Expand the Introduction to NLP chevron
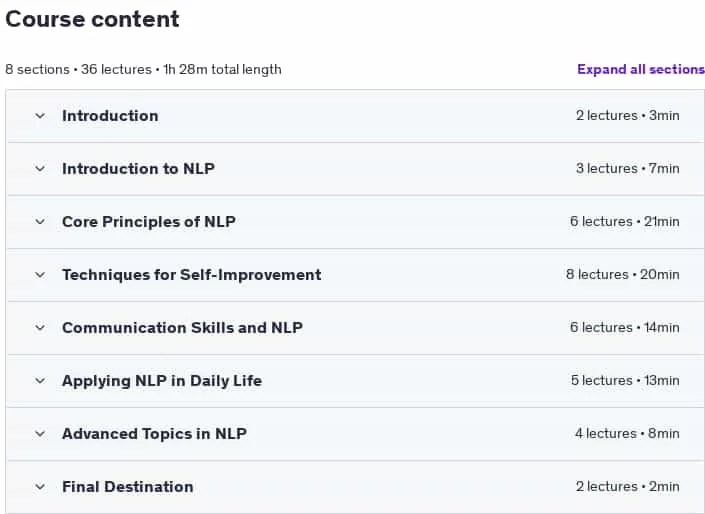The height and width of the screenshot is (514, 705). click(40, 169)
